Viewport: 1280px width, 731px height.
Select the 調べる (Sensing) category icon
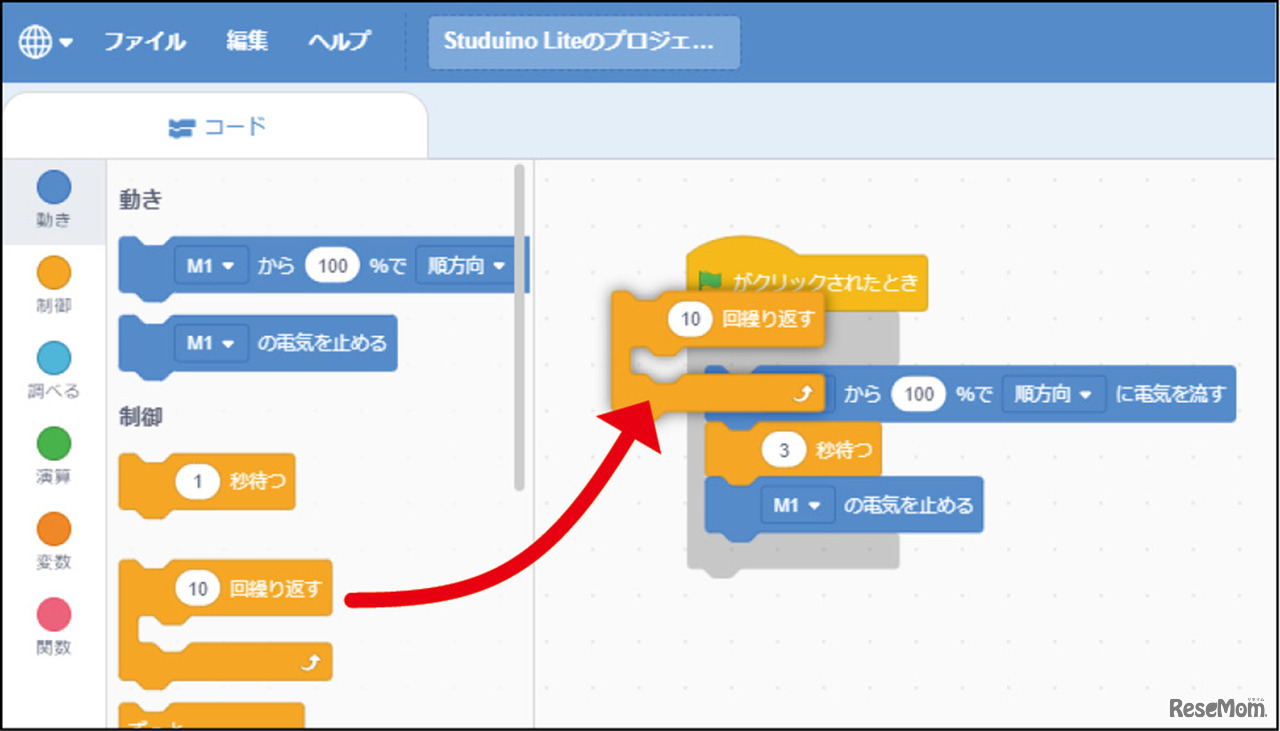coord(54,356)
